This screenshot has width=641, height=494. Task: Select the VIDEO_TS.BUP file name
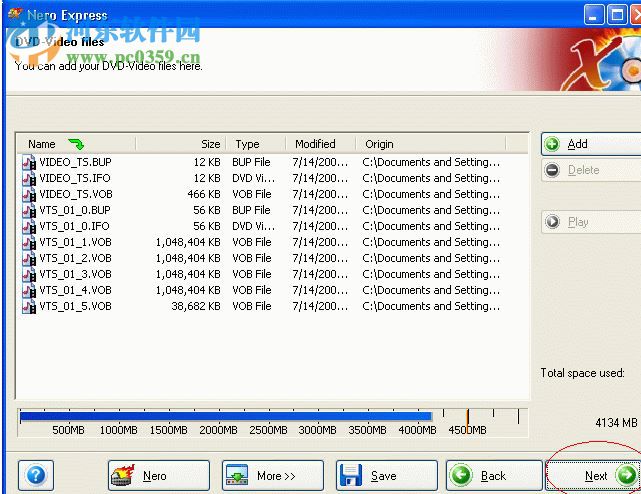click(75, 162)
